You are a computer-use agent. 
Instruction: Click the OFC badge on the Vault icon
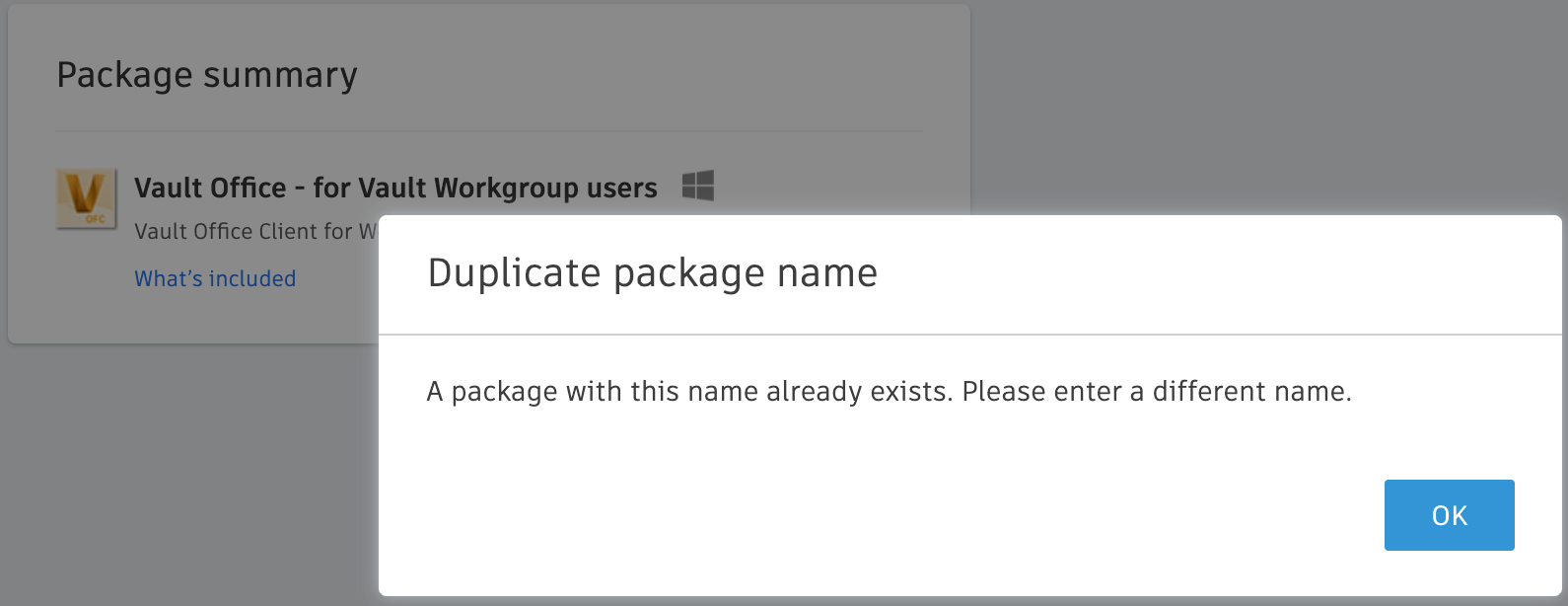tap(96, 218)
